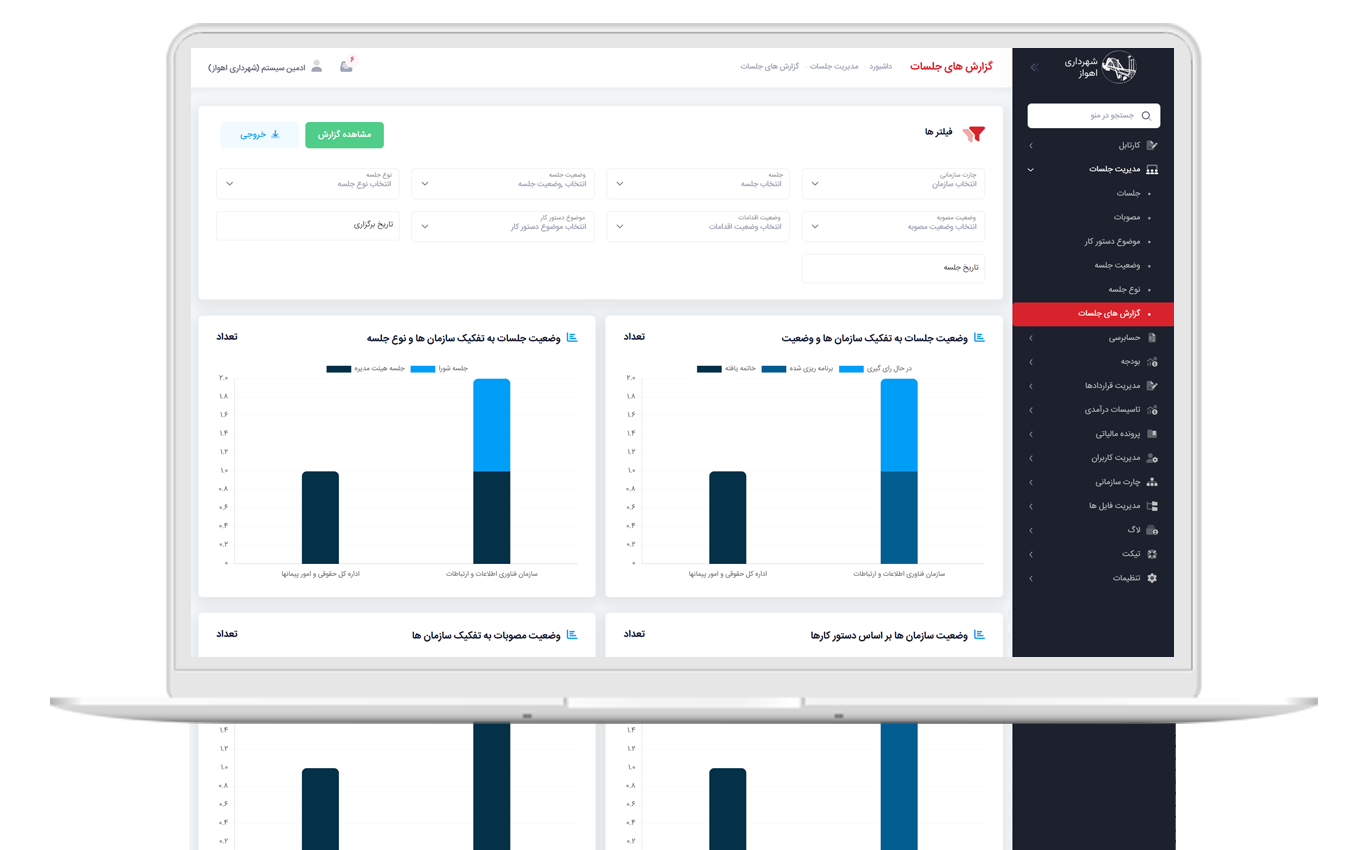Click the لاگ sidebar icon
This screenshot has height=850, width=1366.
point(1152,530)
